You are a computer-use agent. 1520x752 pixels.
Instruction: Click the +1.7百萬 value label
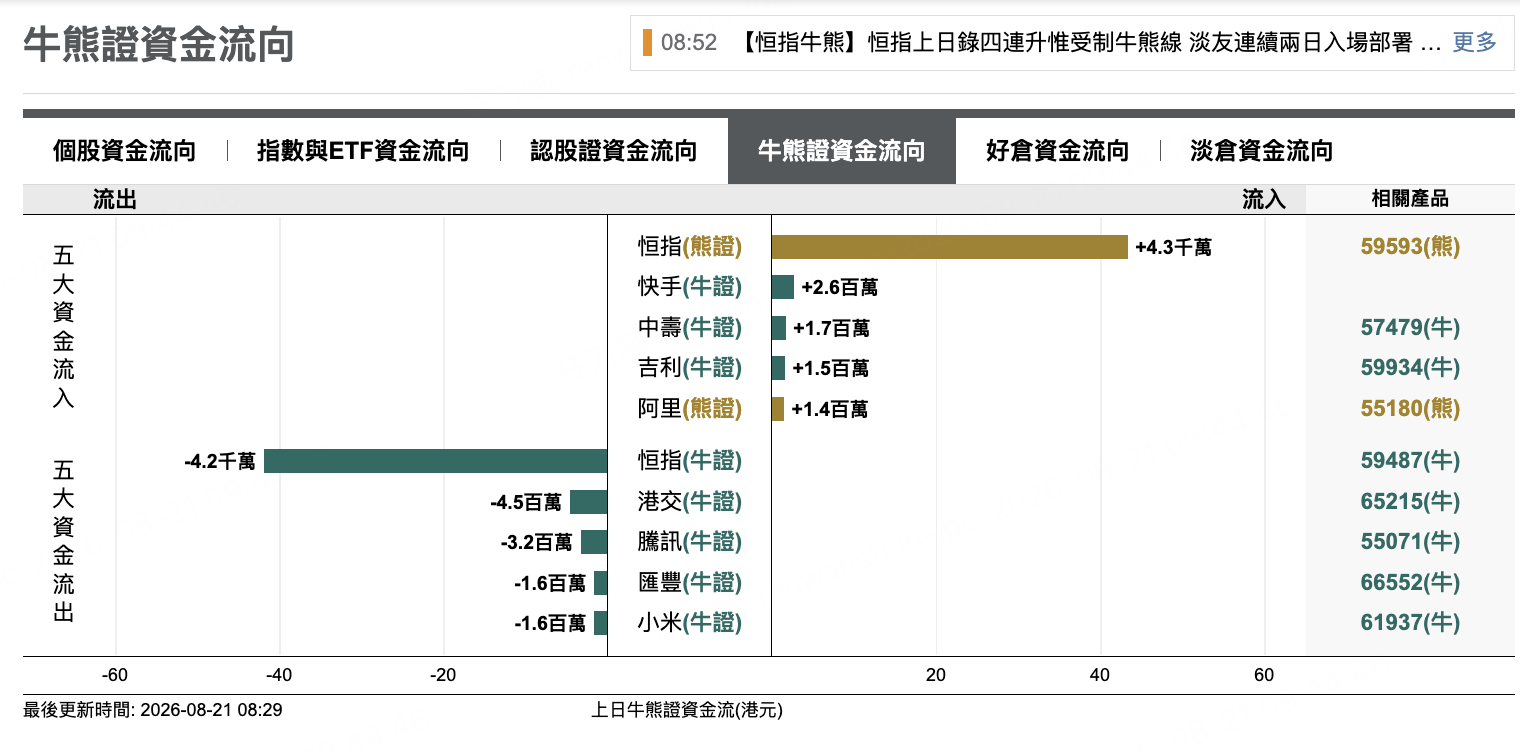click(831, 328)
